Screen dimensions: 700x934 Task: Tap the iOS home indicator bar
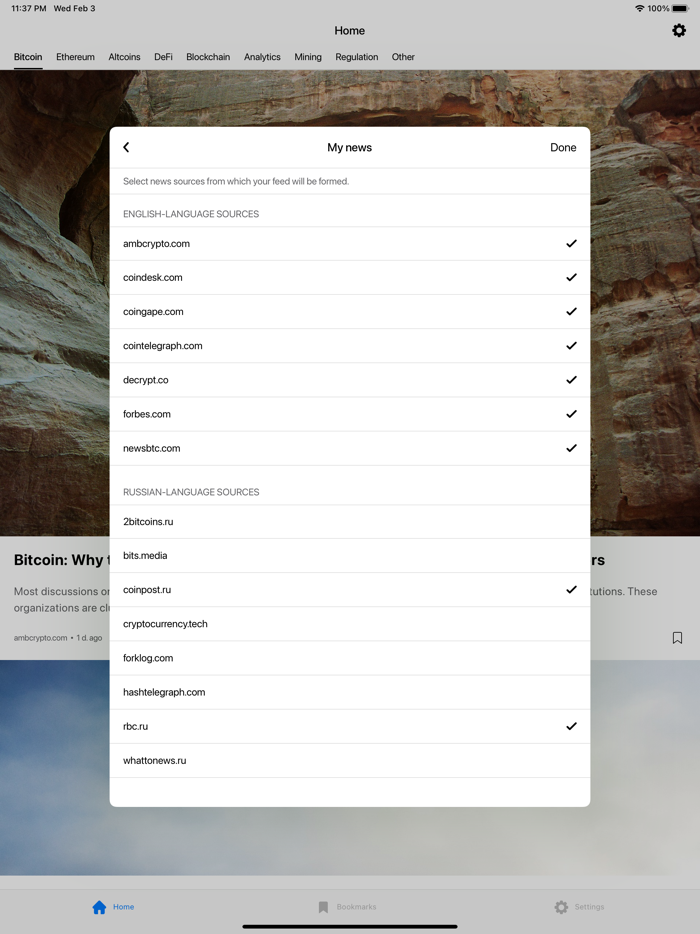350,927
